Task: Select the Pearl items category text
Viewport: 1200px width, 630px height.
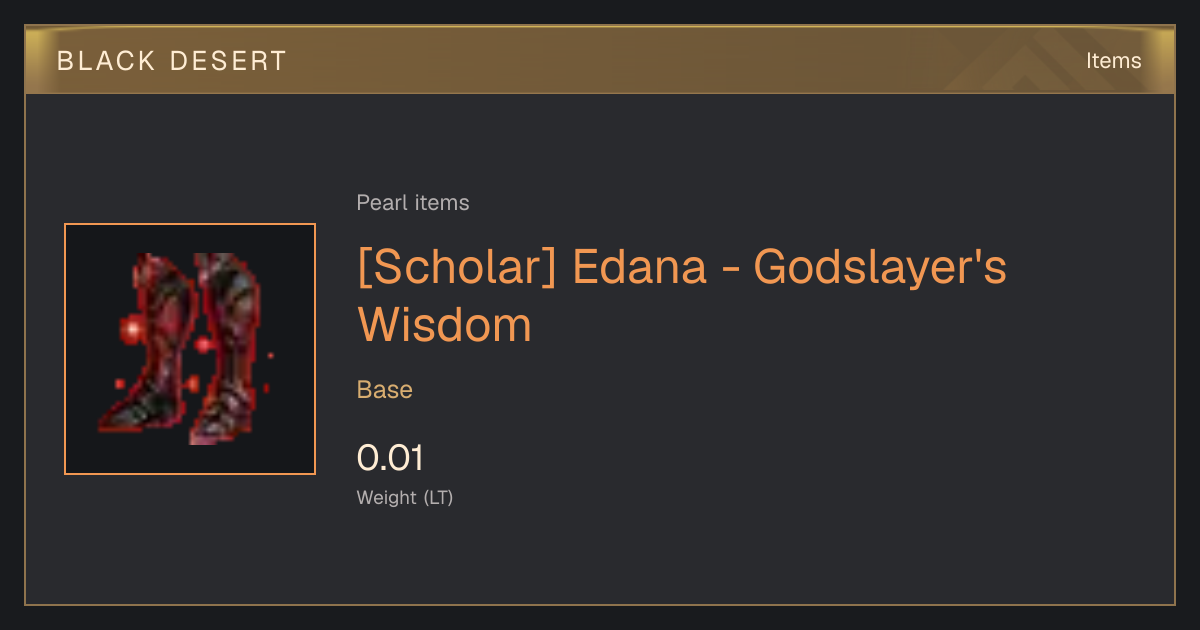Action: (x=413, y=203)
